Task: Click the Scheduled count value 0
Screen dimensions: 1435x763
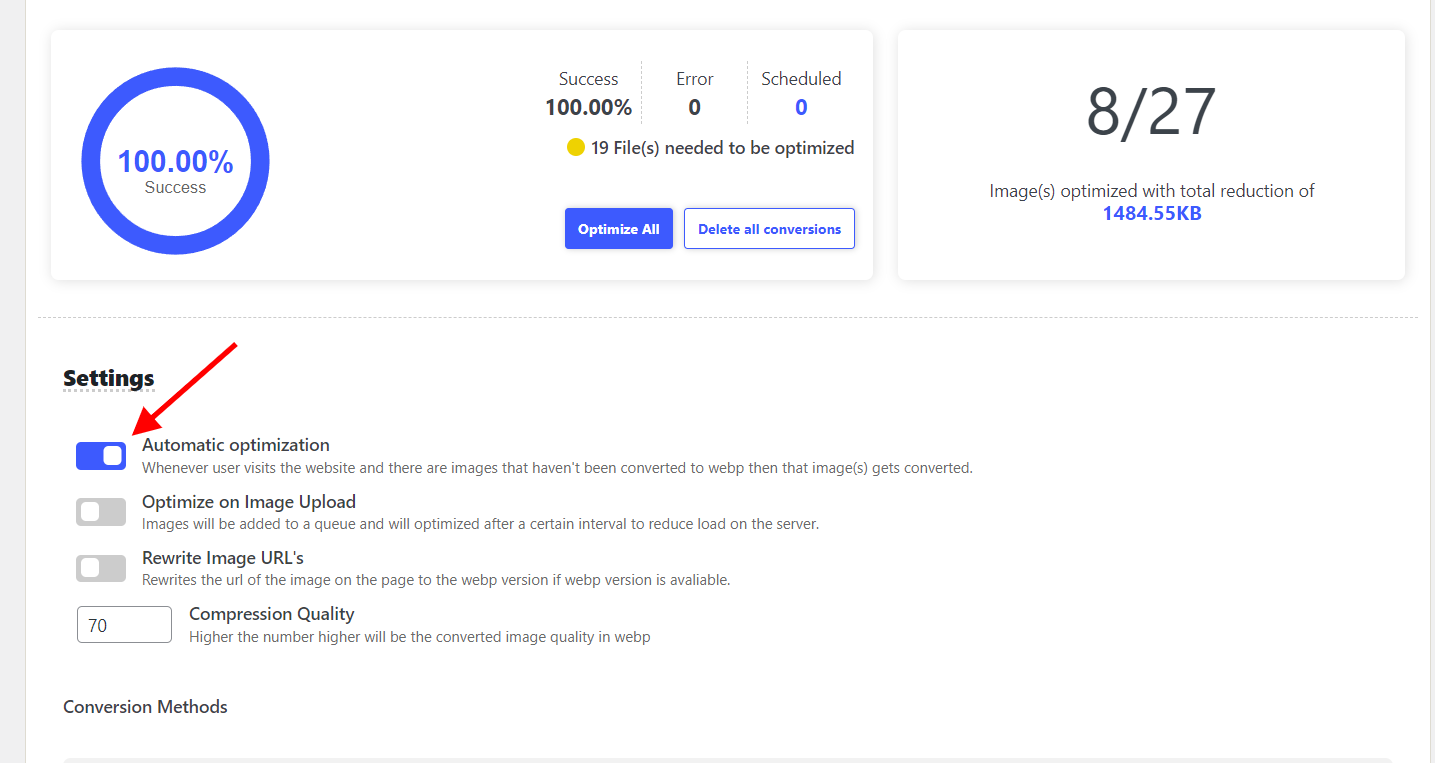Action: (801, 107)
